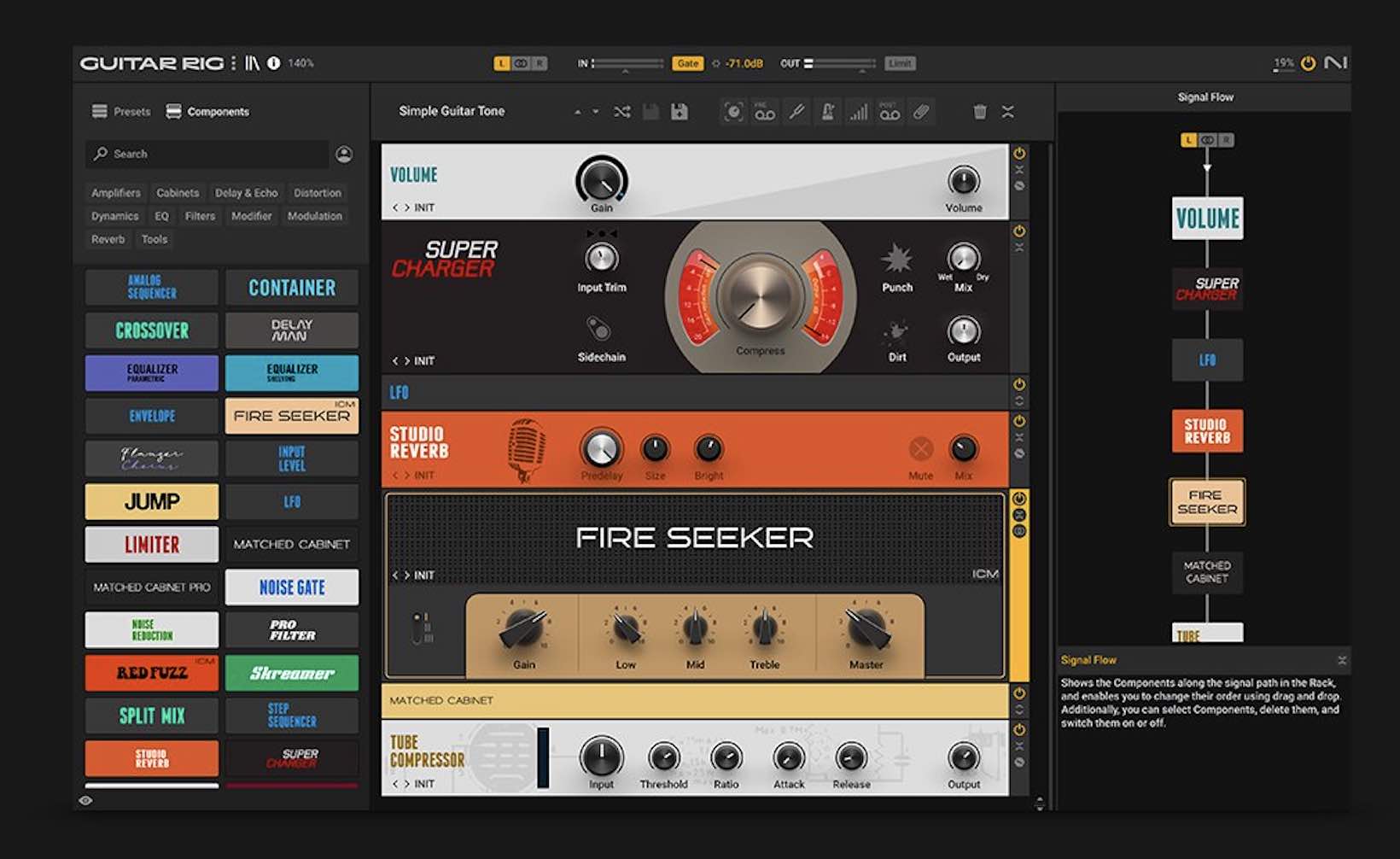Open the 140% zoom level dropdown
This screenshot has width=1400, height=859.
coord(300,63)
